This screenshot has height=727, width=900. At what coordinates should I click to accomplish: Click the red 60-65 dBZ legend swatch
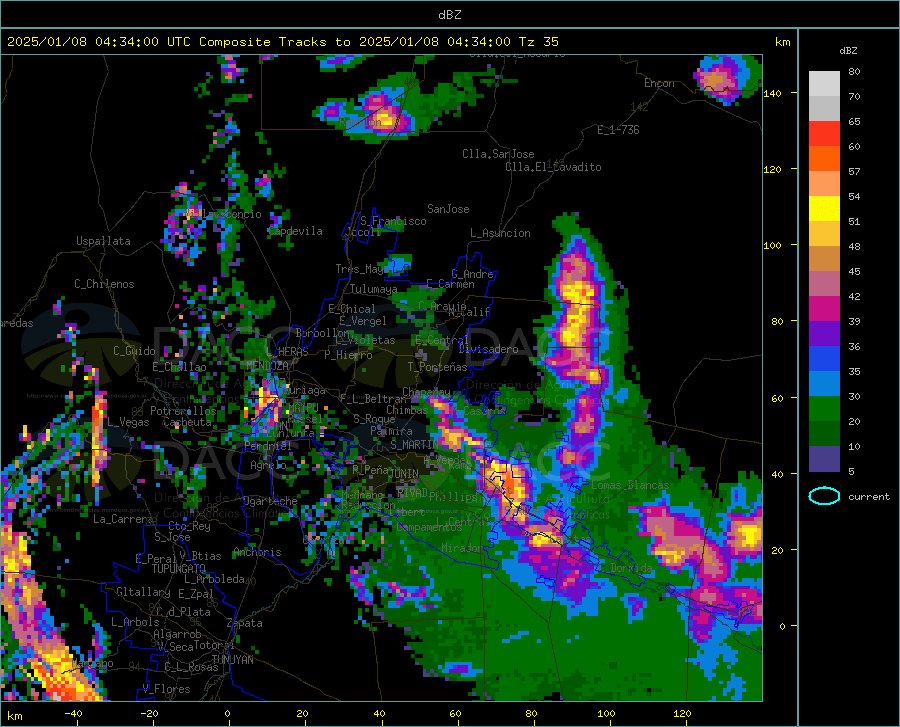point(824,134)
